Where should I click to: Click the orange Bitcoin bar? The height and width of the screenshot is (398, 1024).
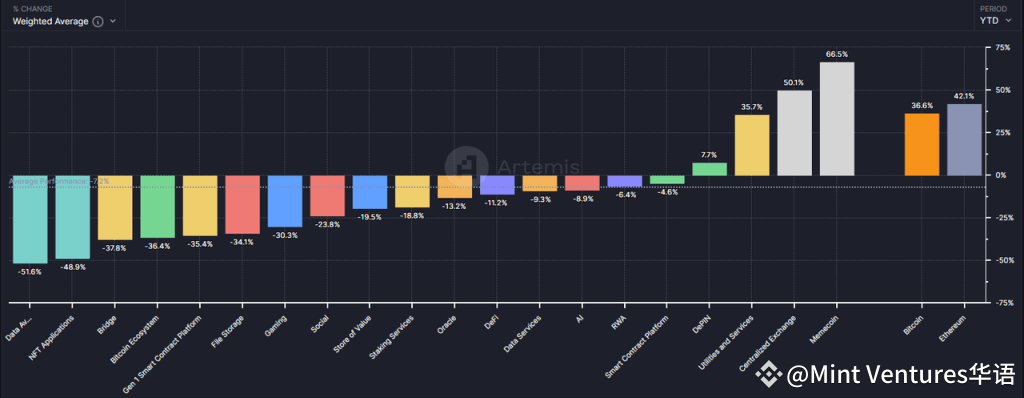click(921, 144)
